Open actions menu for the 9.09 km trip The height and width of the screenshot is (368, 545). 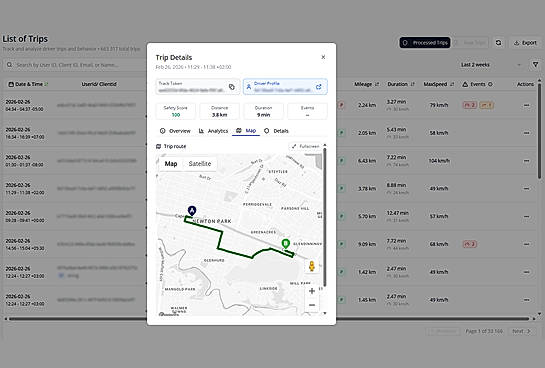[x=526, y=244]
